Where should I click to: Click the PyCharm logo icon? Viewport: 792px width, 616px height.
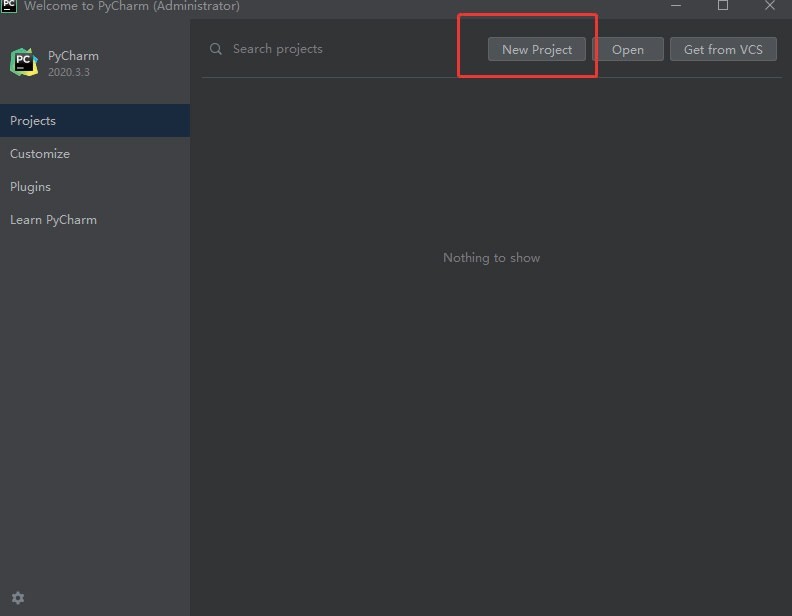24,62
